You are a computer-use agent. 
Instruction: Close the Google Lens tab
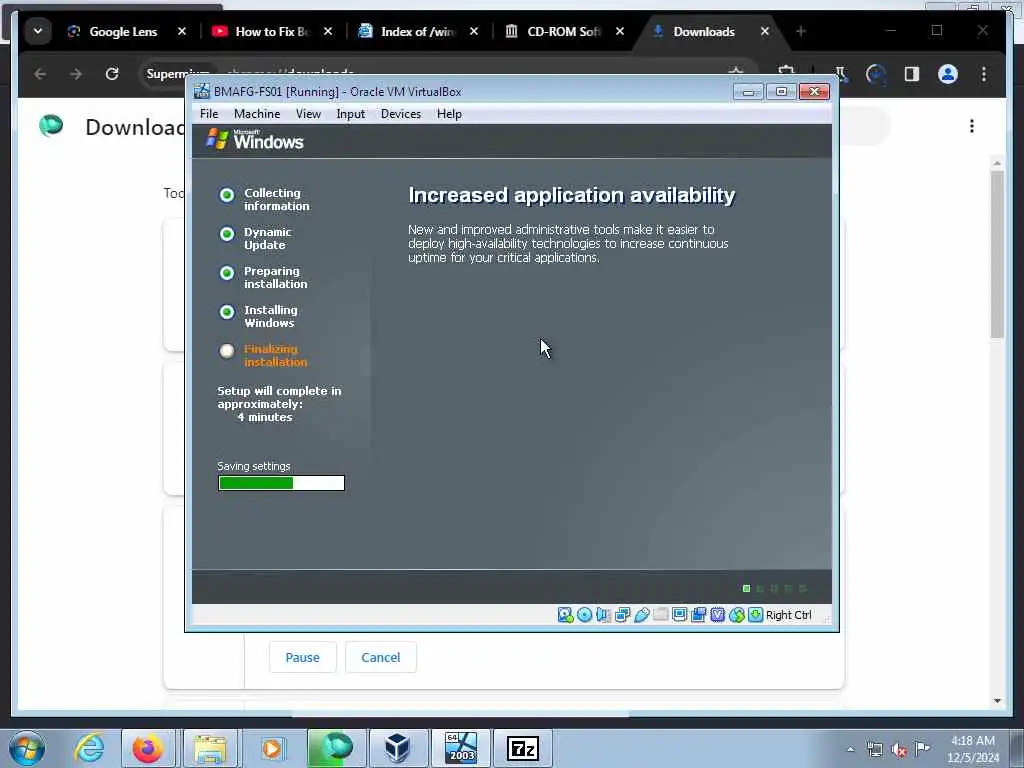[x=182, y=31]
